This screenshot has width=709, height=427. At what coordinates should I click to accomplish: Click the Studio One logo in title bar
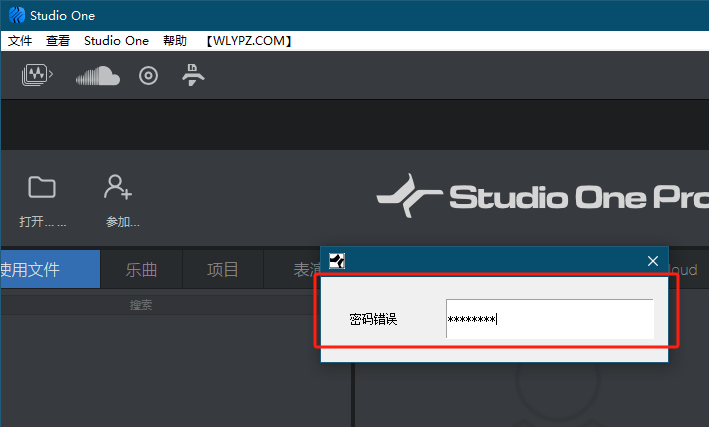click(x=17, y=15)
